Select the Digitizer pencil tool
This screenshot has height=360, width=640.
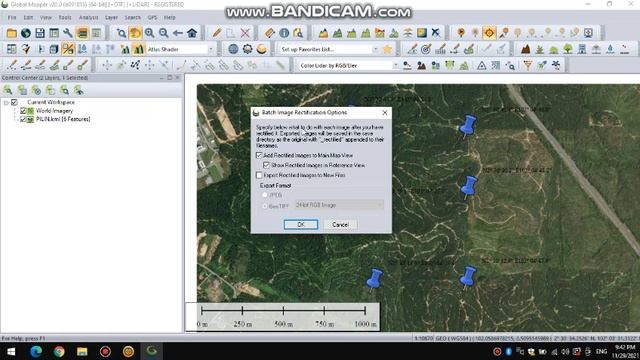pyautogui.click(x=217, y=33)
